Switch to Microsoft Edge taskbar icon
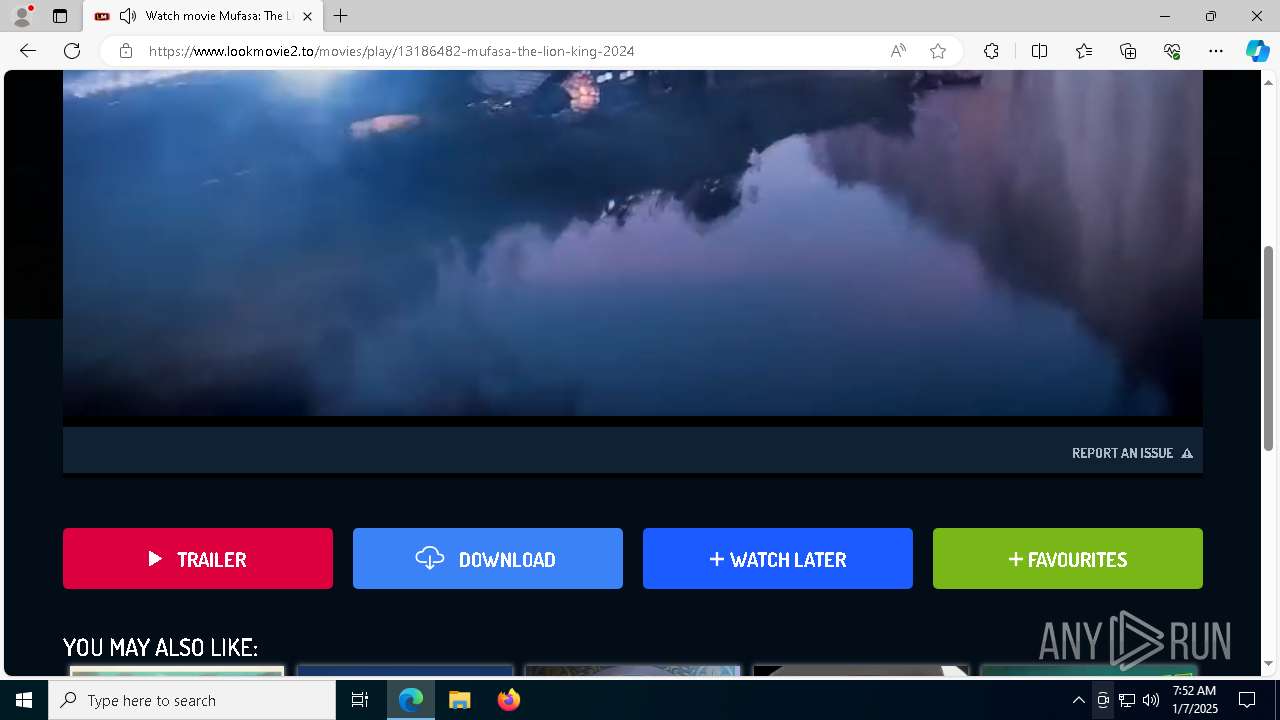The image size is (1280, 720). (x=411, y=700)
